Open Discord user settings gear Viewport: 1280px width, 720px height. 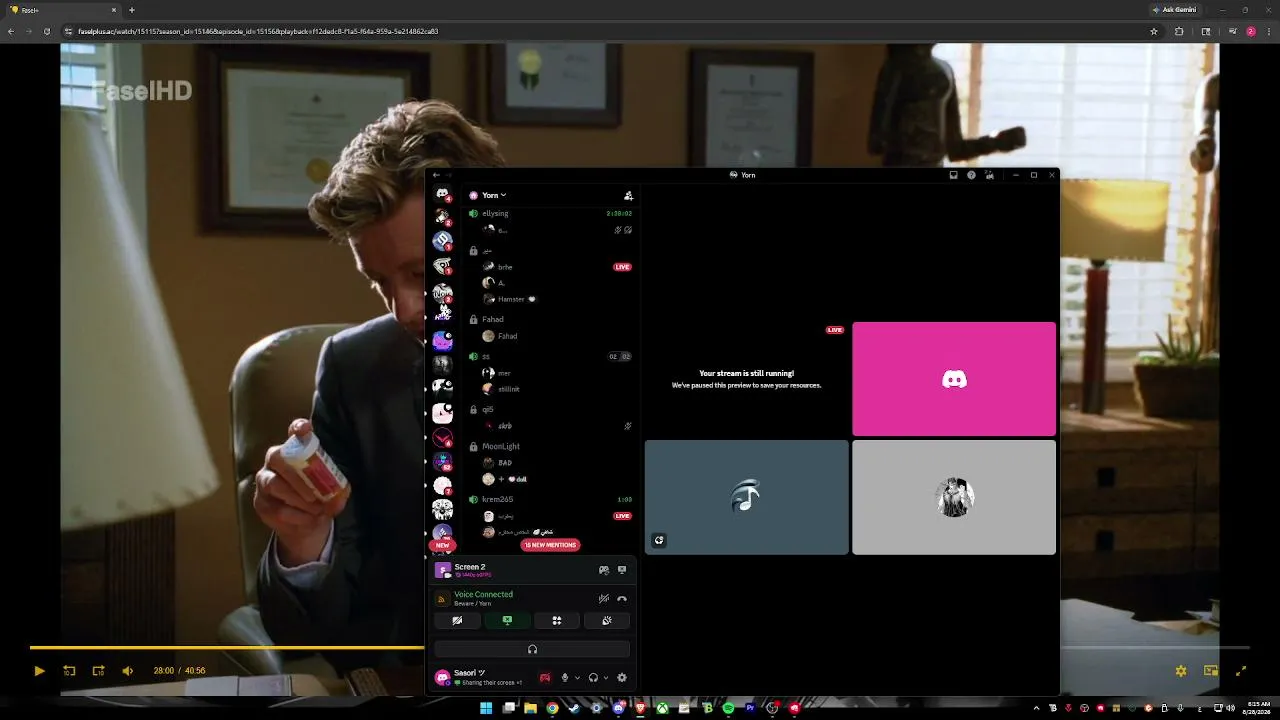tap(622, 678)
